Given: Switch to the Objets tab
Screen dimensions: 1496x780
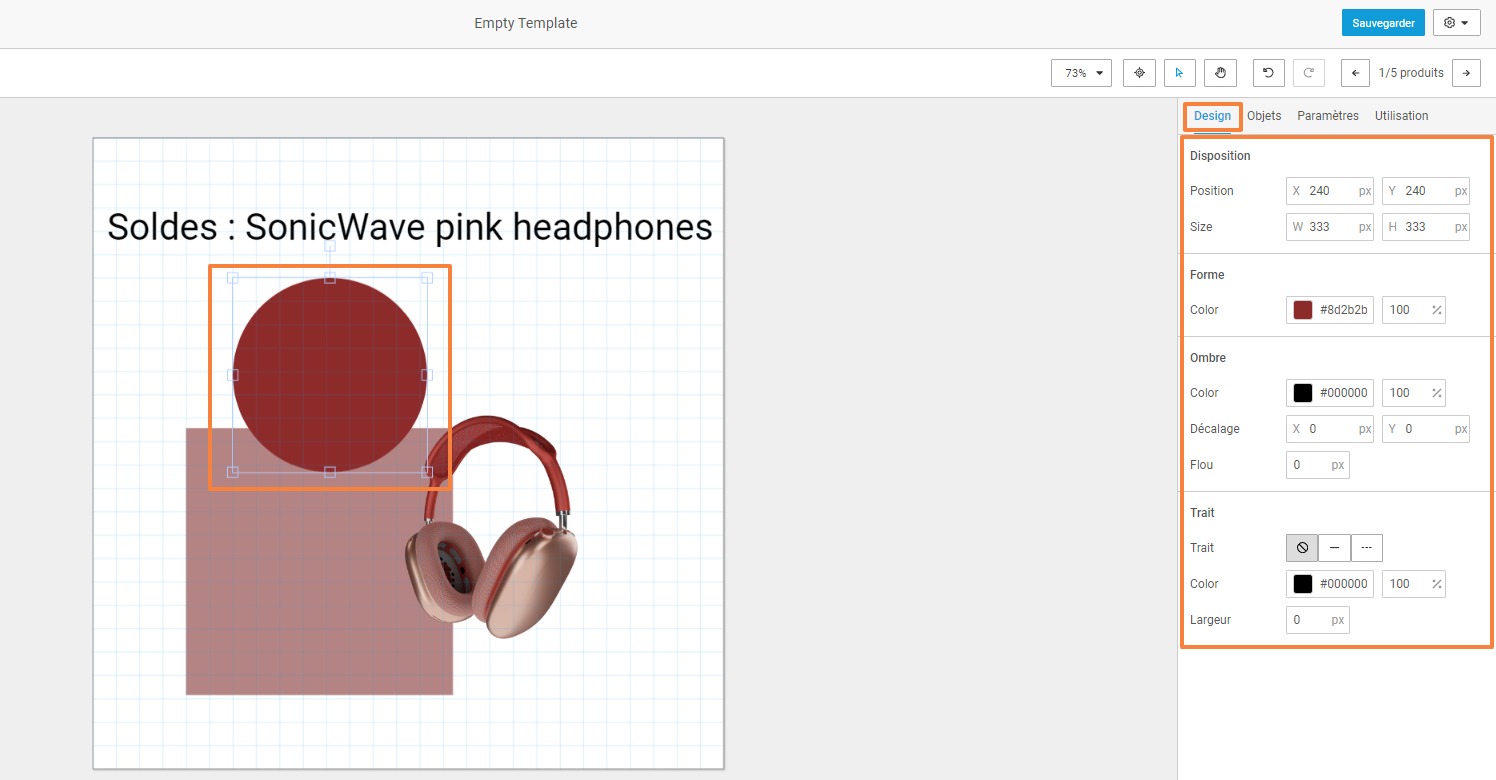Looking at the screenshot, I should pyautogui.click(x=1264, y=116).
